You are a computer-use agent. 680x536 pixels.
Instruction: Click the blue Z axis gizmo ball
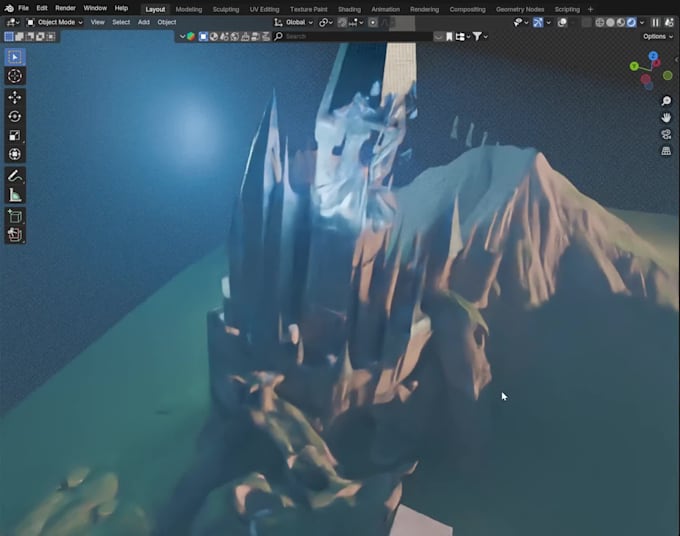tap(653, 56)
